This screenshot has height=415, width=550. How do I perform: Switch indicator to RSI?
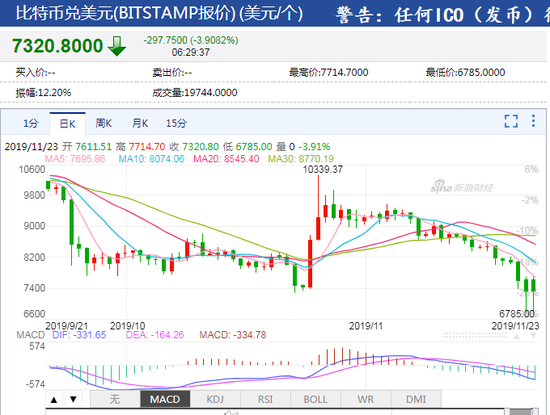click(265, 399)
